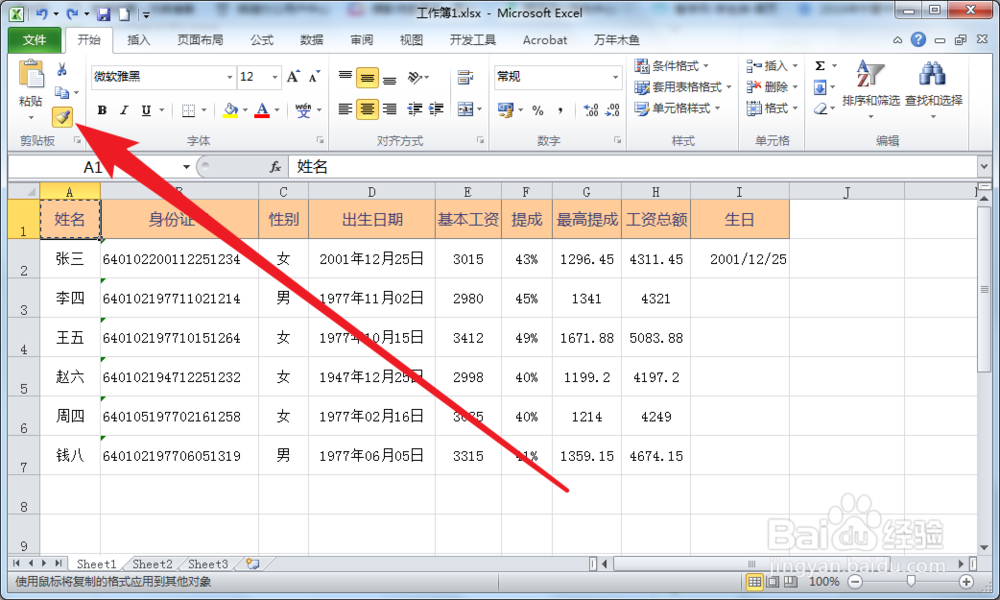The height and width of the screenshot is (600, 1000).
Task: Open the 单元格样式 cell styles dropdown
Action: [677, 108]
